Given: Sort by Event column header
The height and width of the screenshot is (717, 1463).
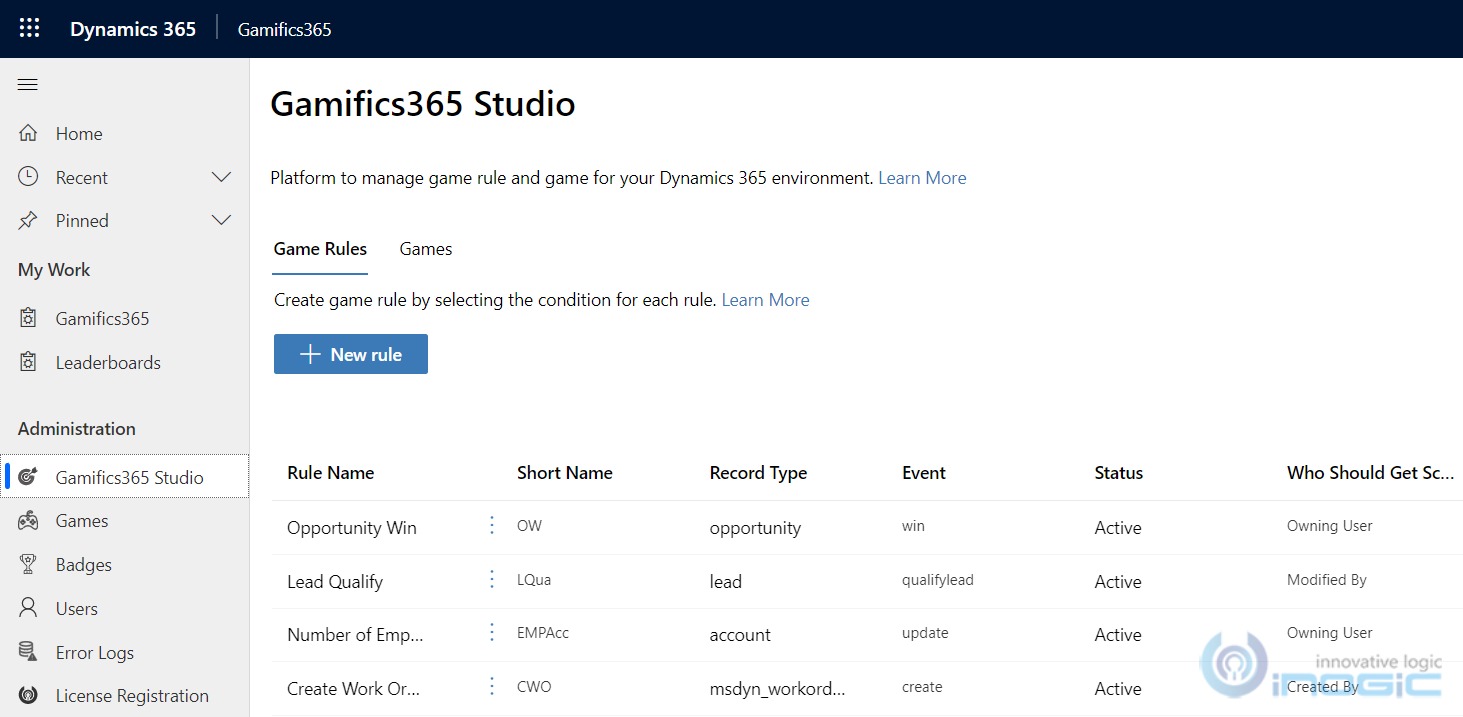Looking at the screenshot, I should coord(924,473).
